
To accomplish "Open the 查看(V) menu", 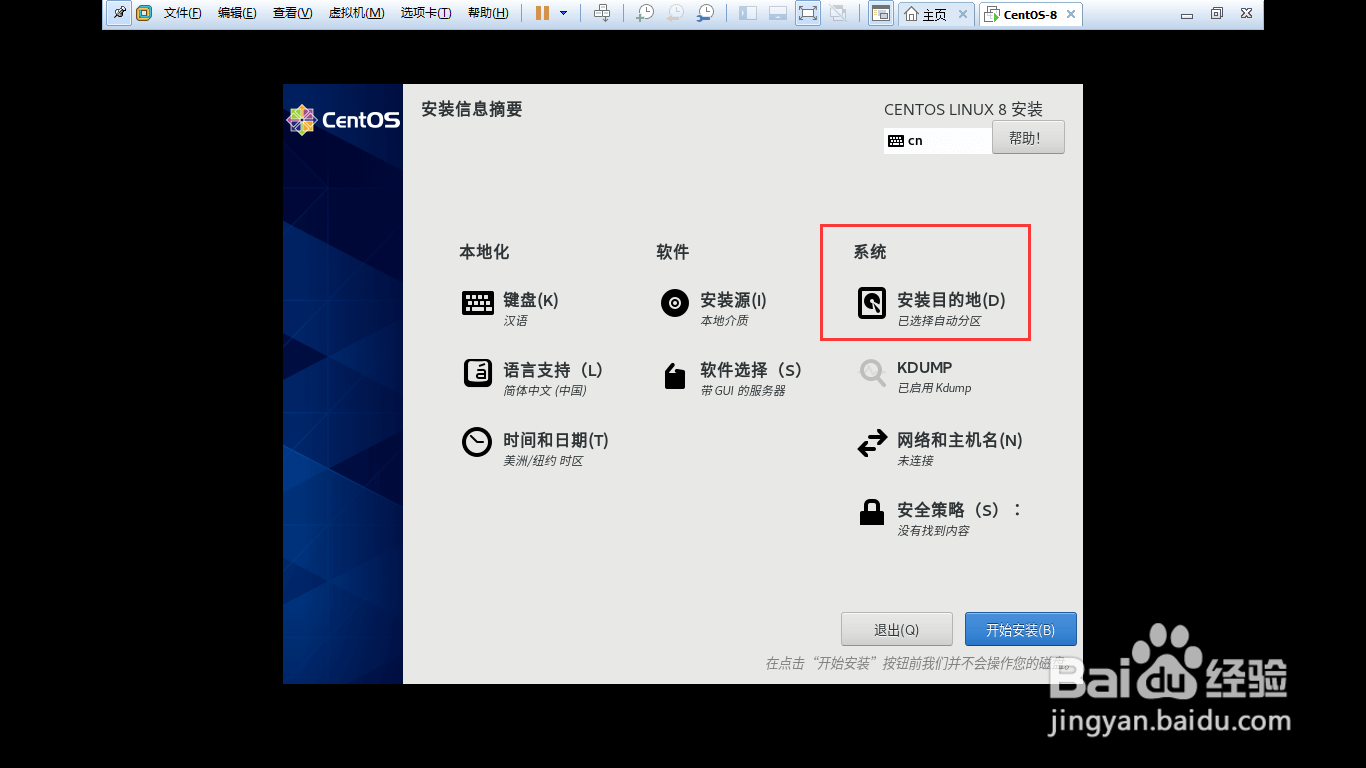I will pyautogui.click(x=292, y=14).
